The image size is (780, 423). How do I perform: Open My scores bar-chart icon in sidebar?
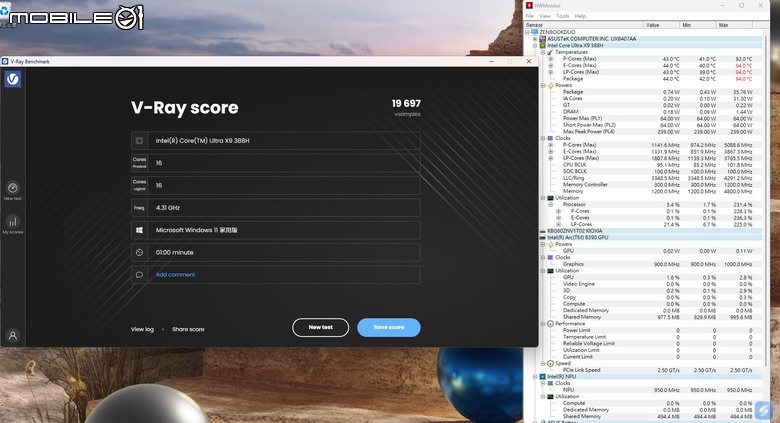click(x=13, y=221)
